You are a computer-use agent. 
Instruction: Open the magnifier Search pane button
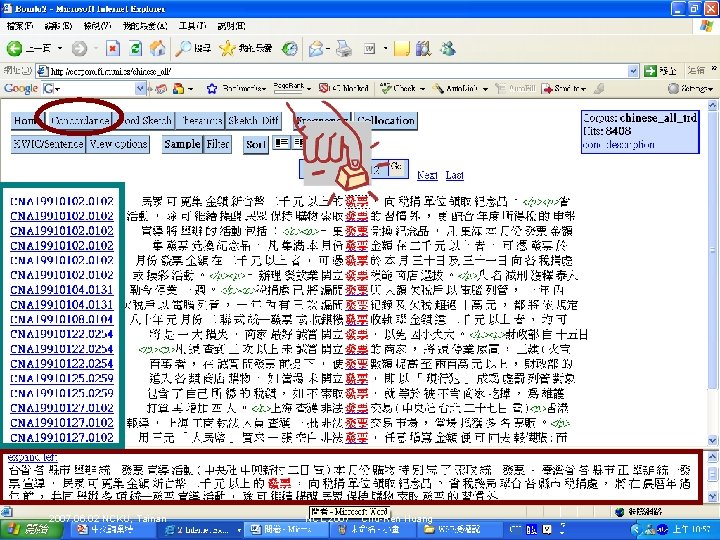coord(193,48)
